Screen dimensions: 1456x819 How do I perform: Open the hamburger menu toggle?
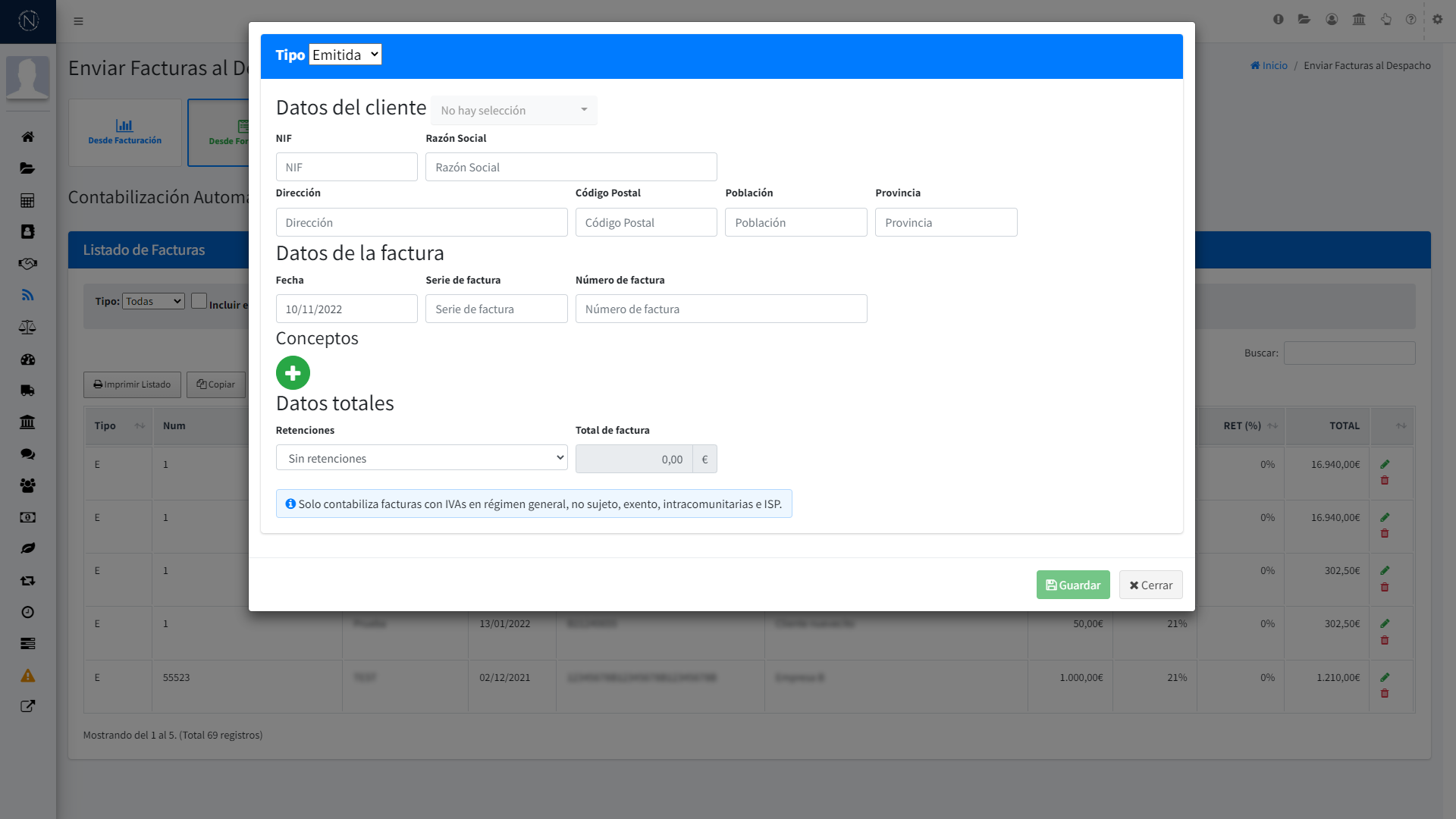78,21
